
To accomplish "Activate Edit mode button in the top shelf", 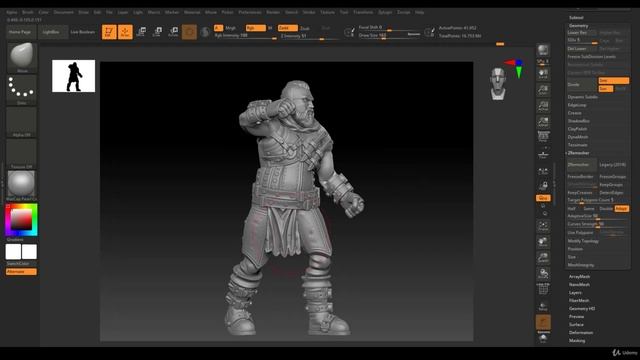I will (x=109, y=32).
